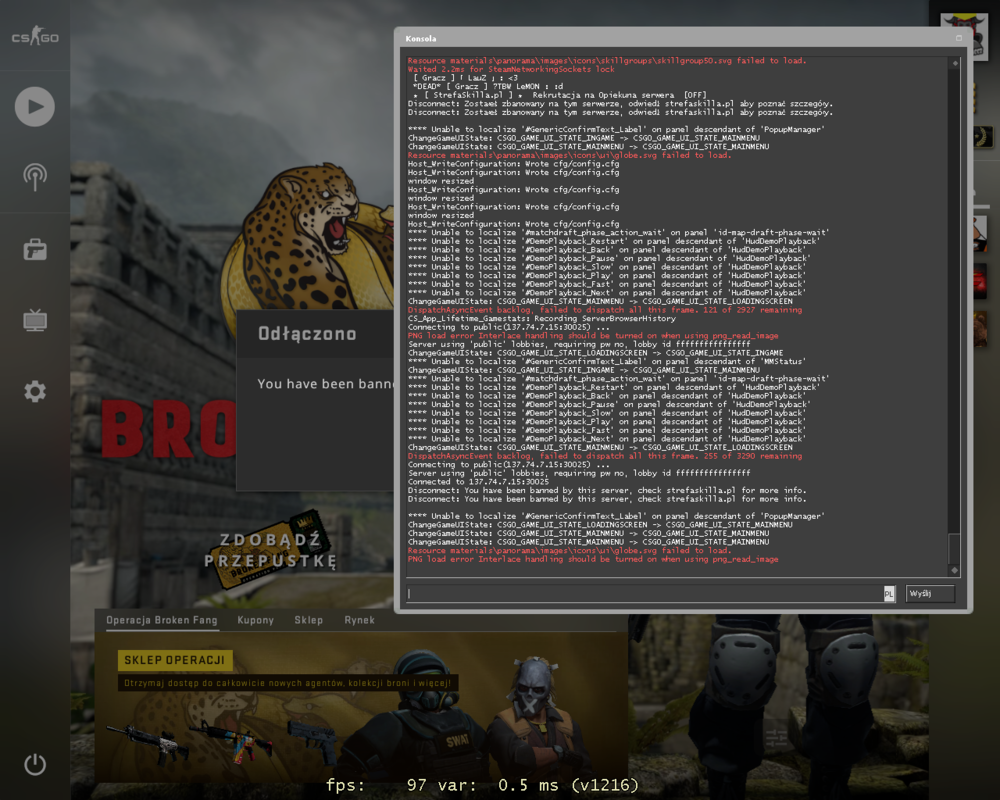
Task: Click the ZDOBĄDŹ PRZEPUSTKĘ pass banner
Action: click(x=271, y=550)
